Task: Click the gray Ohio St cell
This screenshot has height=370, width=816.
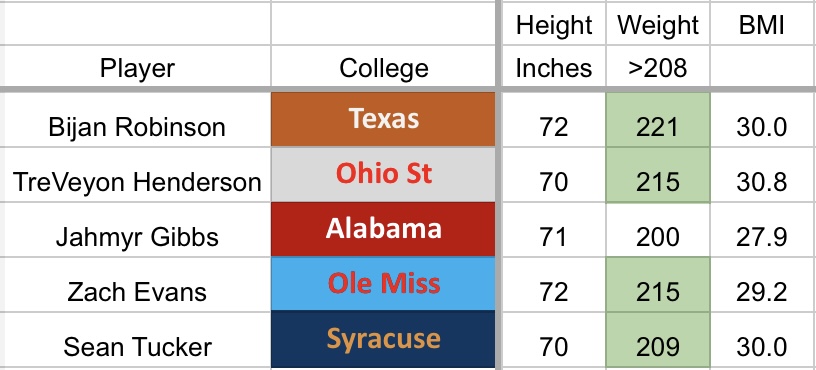Action: point(384,174)
